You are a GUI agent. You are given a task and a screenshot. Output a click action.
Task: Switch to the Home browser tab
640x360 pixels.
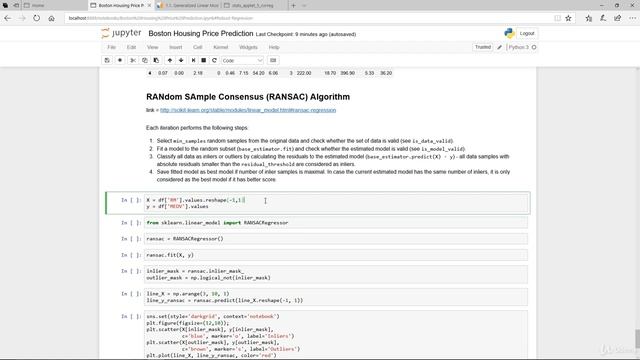55,6
